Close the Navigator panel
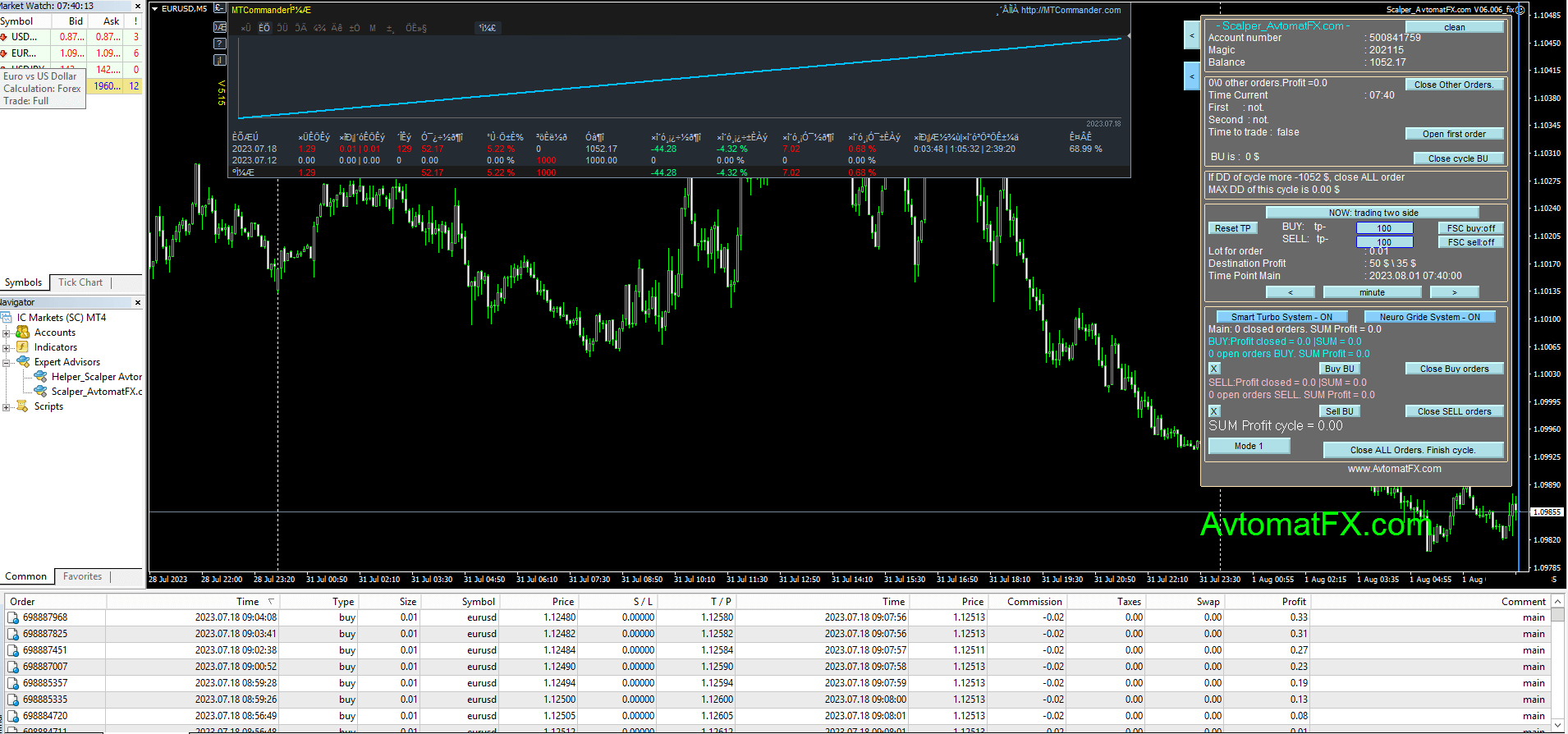The width and height of the screenshot is (1568, 734). pos(138,303)
